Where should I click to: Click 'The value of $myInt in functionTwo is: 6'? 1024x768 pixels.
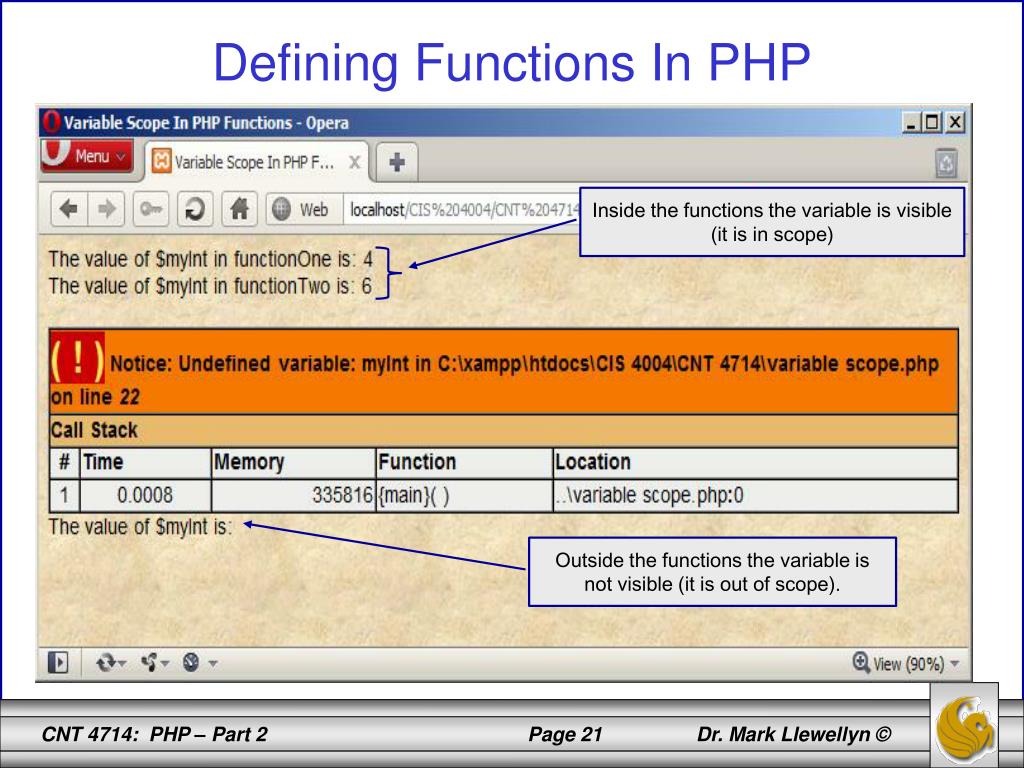(210, 286)
